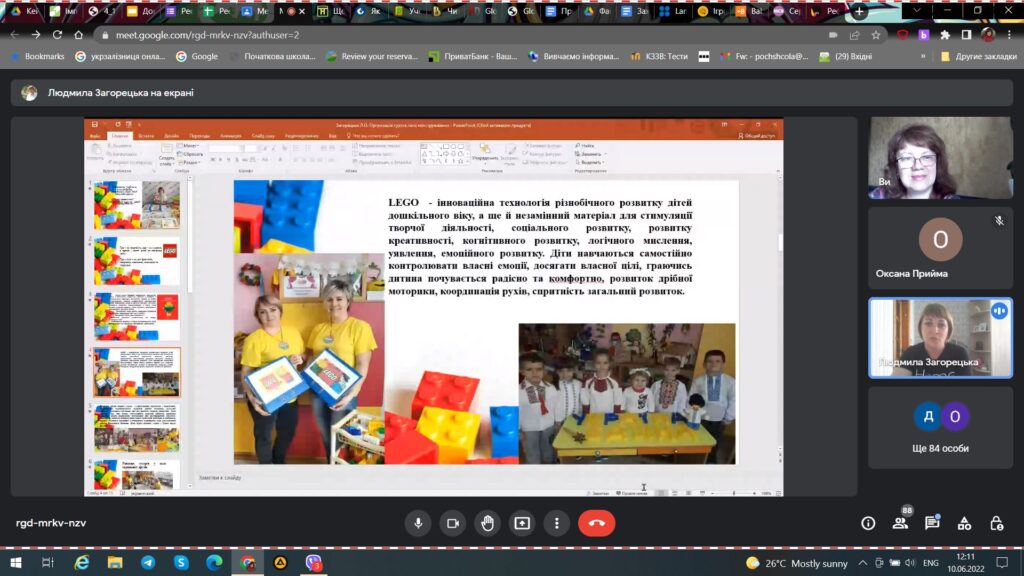Open meeting details info icon
This screenshot has height=576, width=1024.
[868, 523]
